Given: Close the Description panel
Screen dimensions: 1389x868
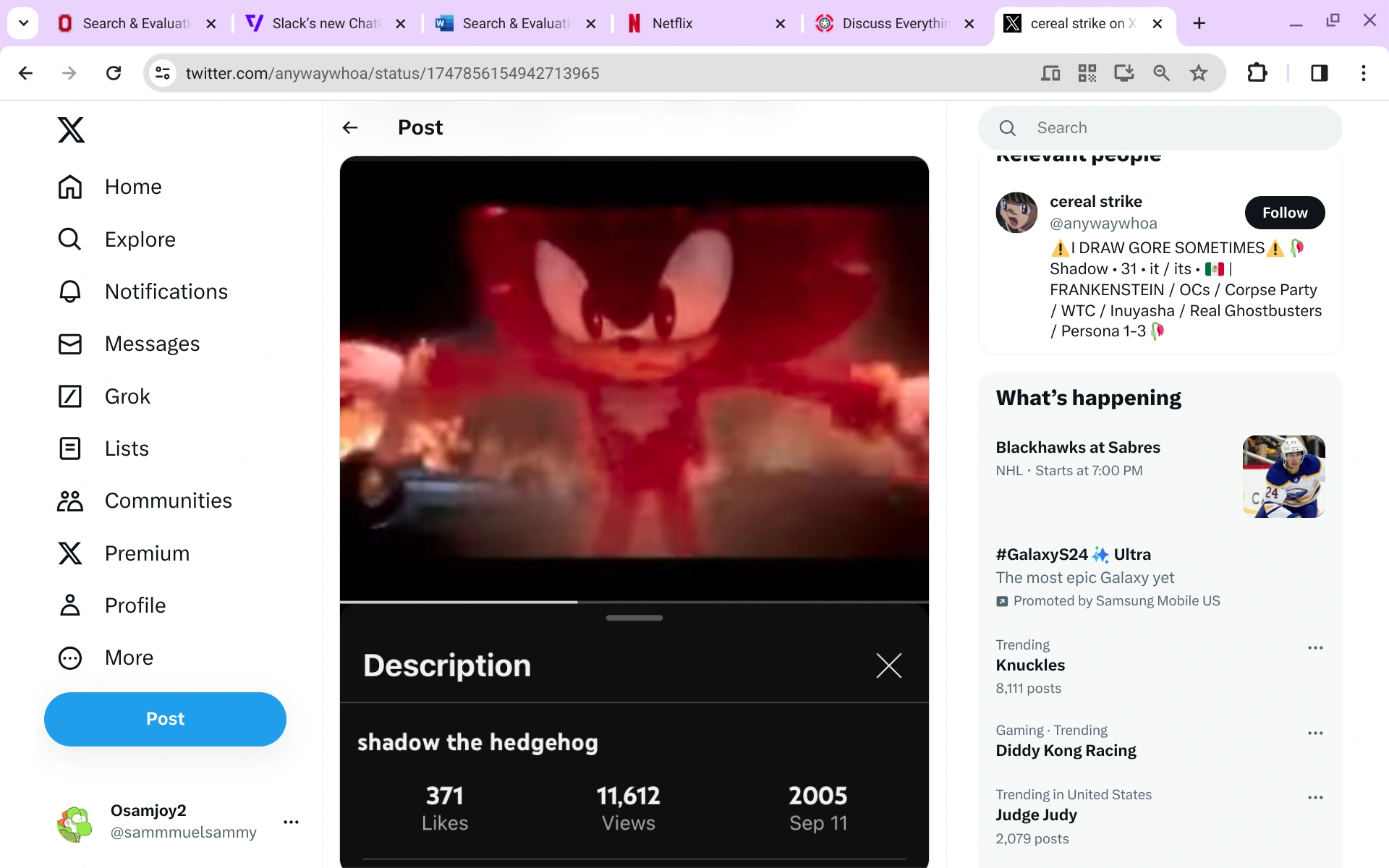Looking at the screenshot, I should click(x=888, y=665).
